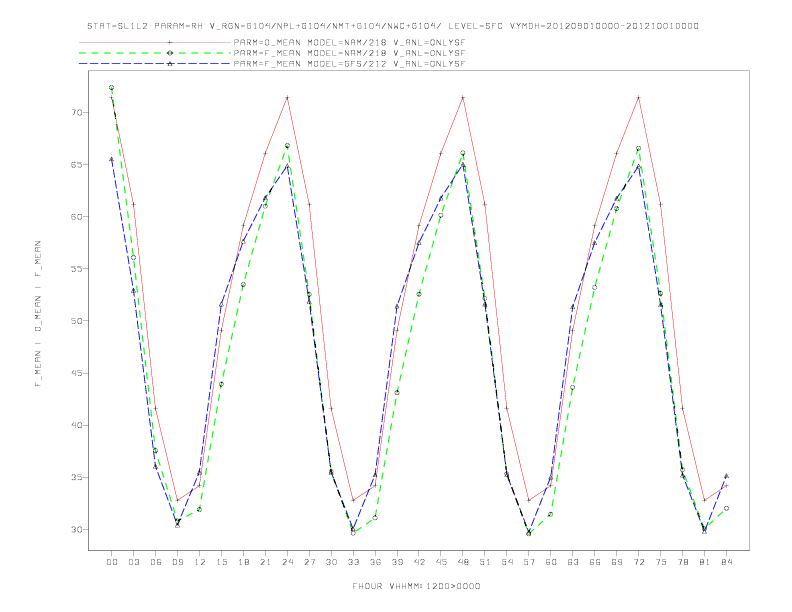Click the x-axis tick label 48

pyautogui.click(x=463, y=562)
